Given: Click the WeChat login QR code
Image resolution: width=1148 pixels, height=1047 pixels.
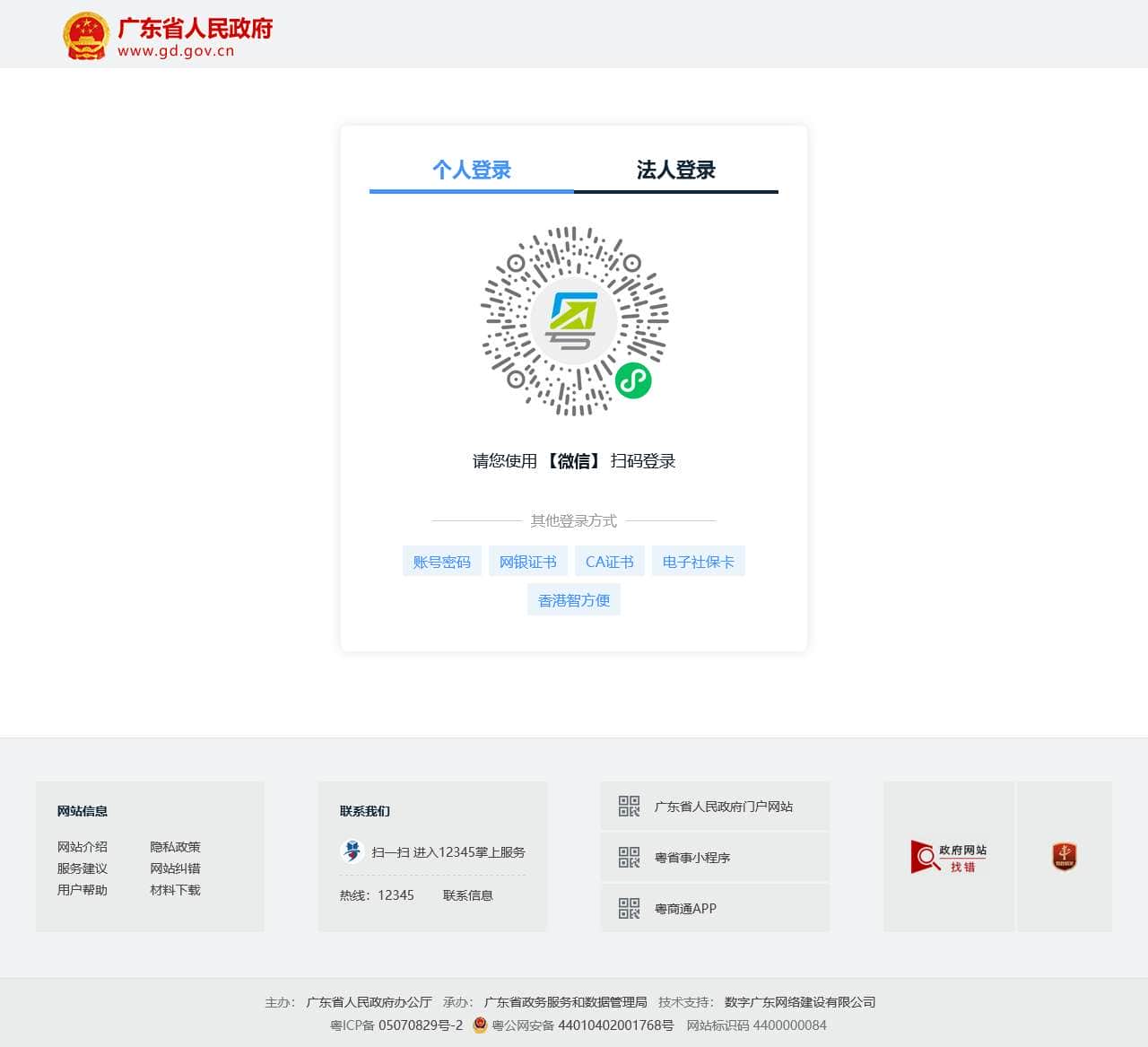Looking at the screenshot, I should [x=574, y=321].
